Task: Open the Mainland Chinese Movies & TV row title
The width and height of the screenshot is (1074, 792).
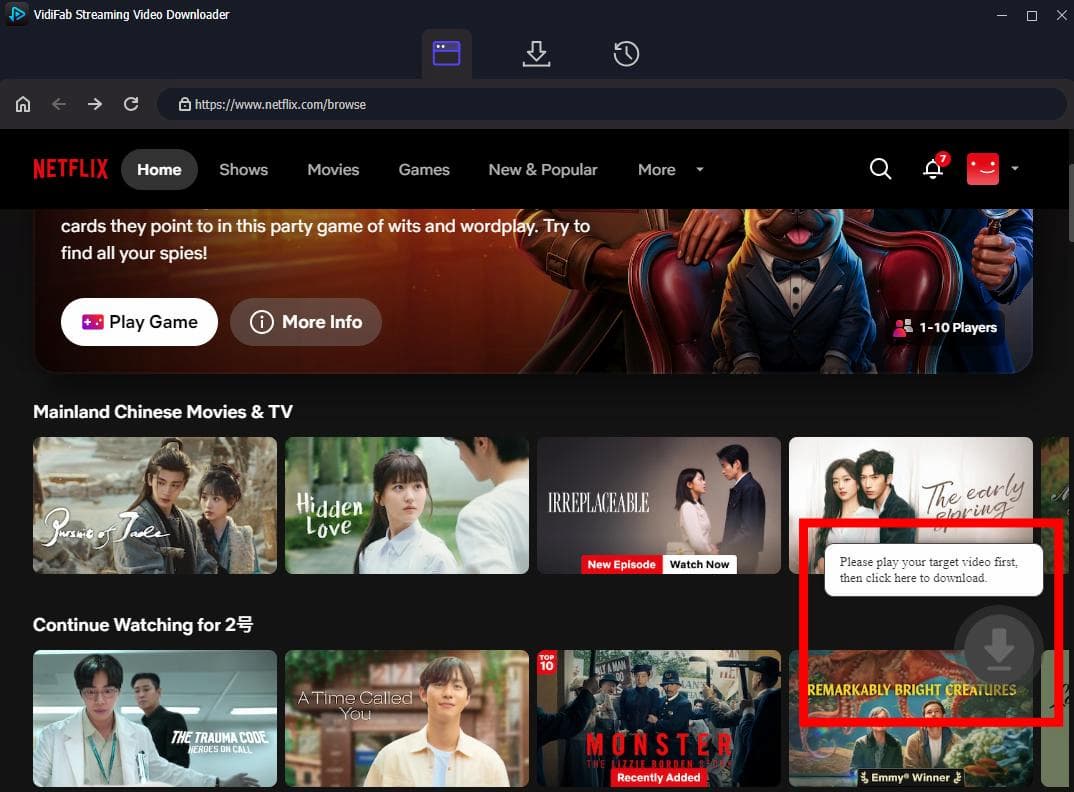Action: click(x=163, y=412)
